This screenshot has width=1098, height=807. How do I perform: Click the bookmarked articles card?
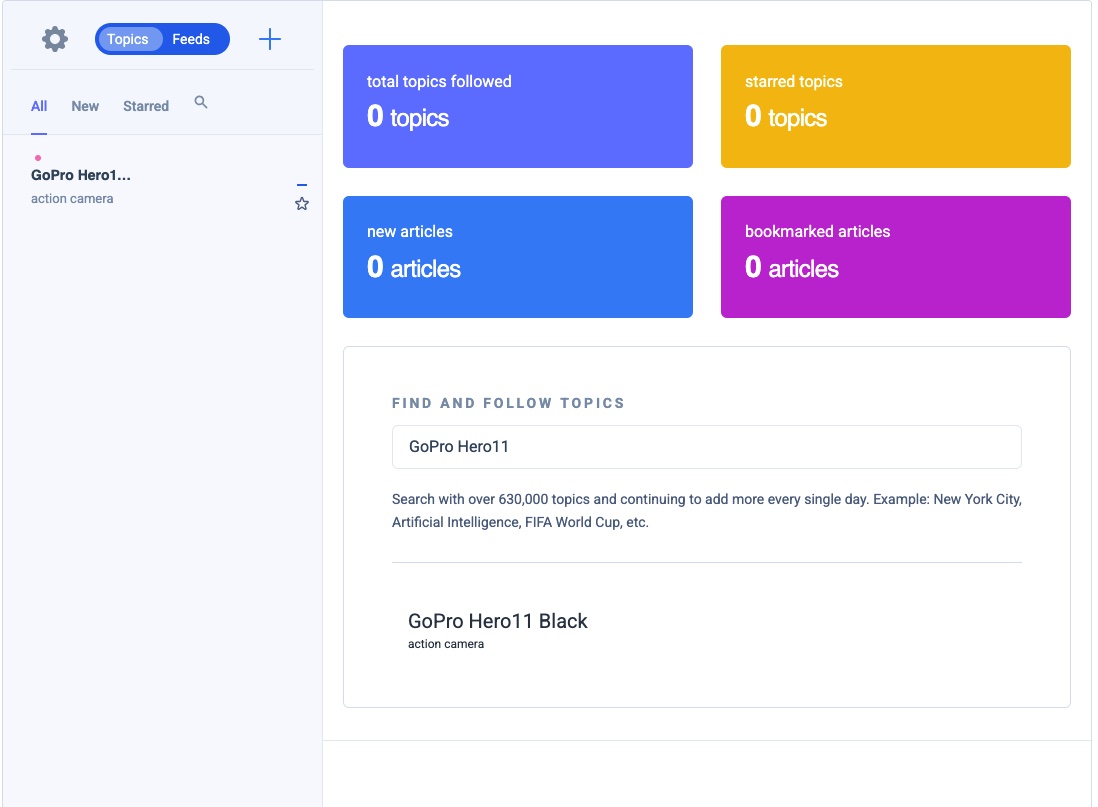pyautogui.click(x=896, y=257)
